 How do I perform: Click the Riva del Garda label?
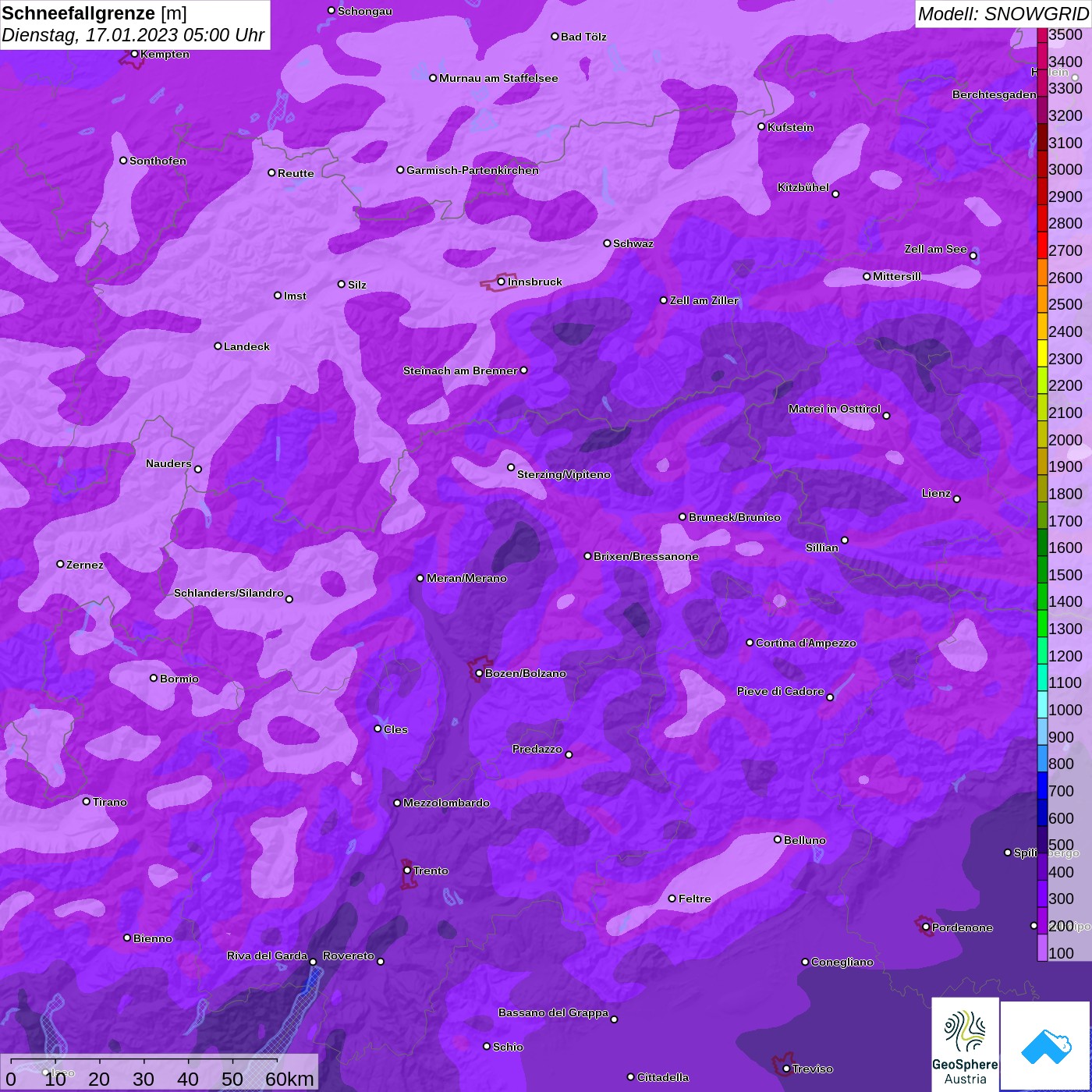[x=267, y=955]
